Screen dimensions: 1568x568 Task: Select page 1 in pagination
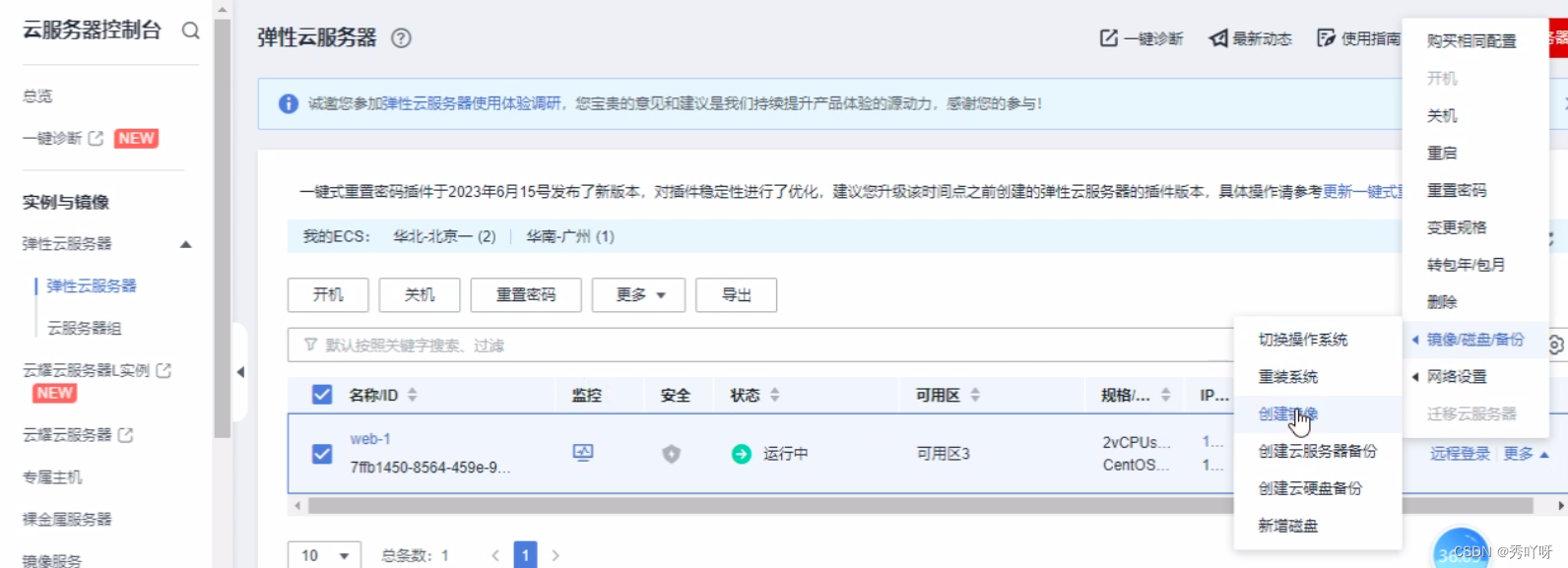(526, 555)
